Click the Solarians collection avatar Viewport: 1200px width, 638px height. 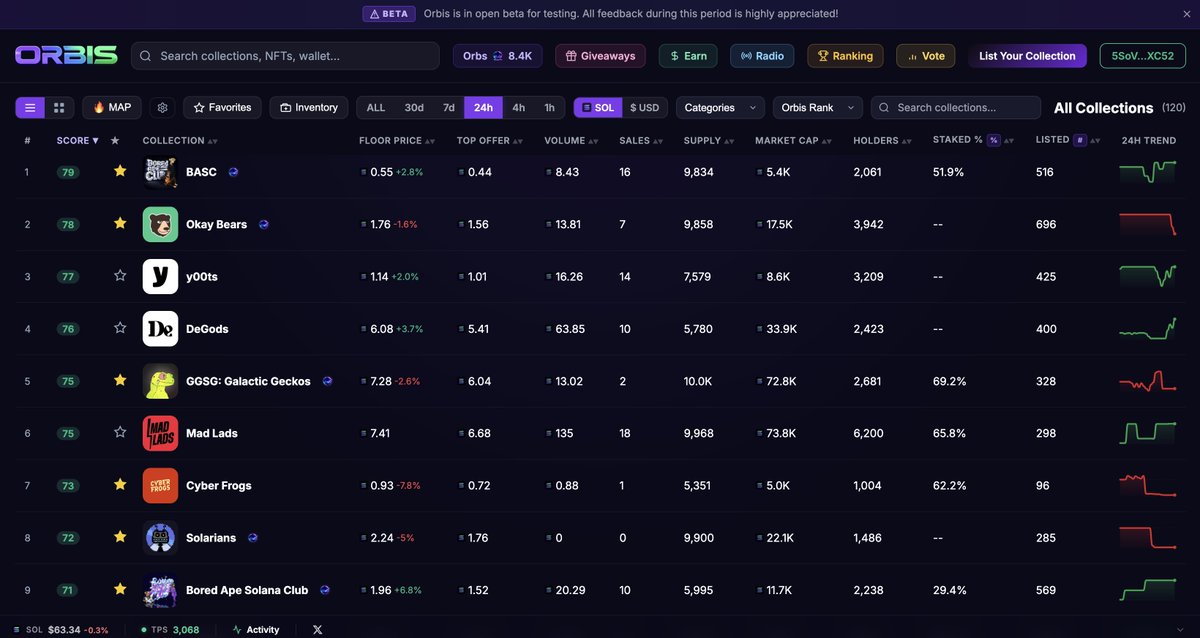point(160,538)
